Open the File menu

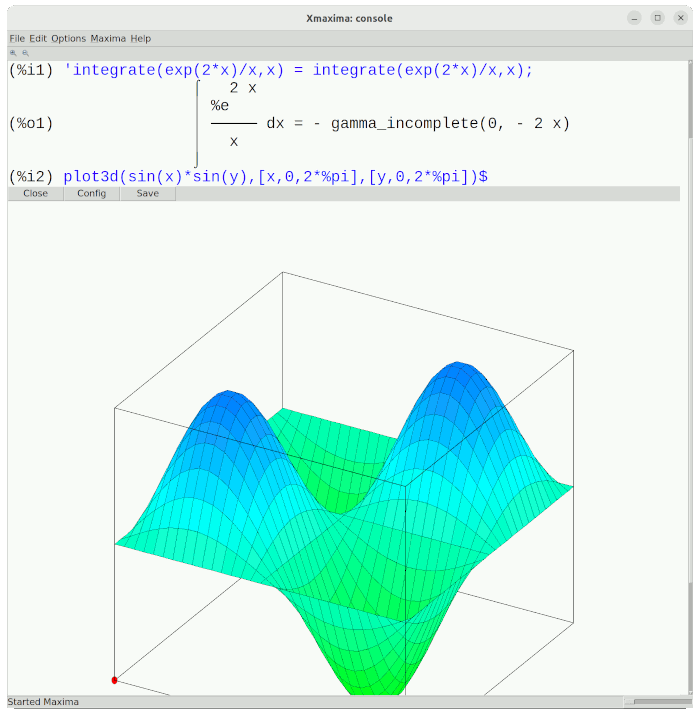point(17,38)
